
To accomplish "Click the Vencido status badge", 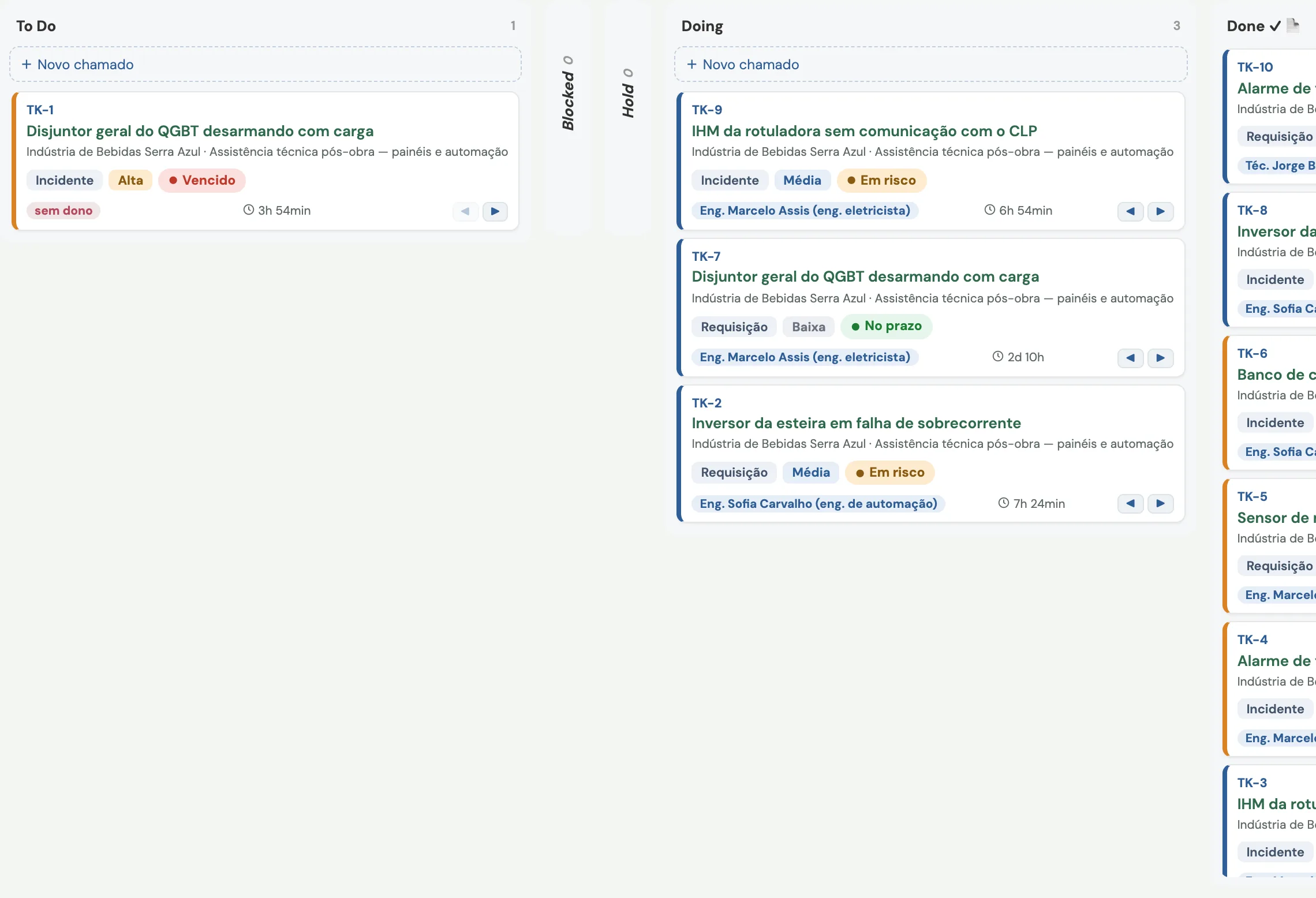I will point(202,180).
